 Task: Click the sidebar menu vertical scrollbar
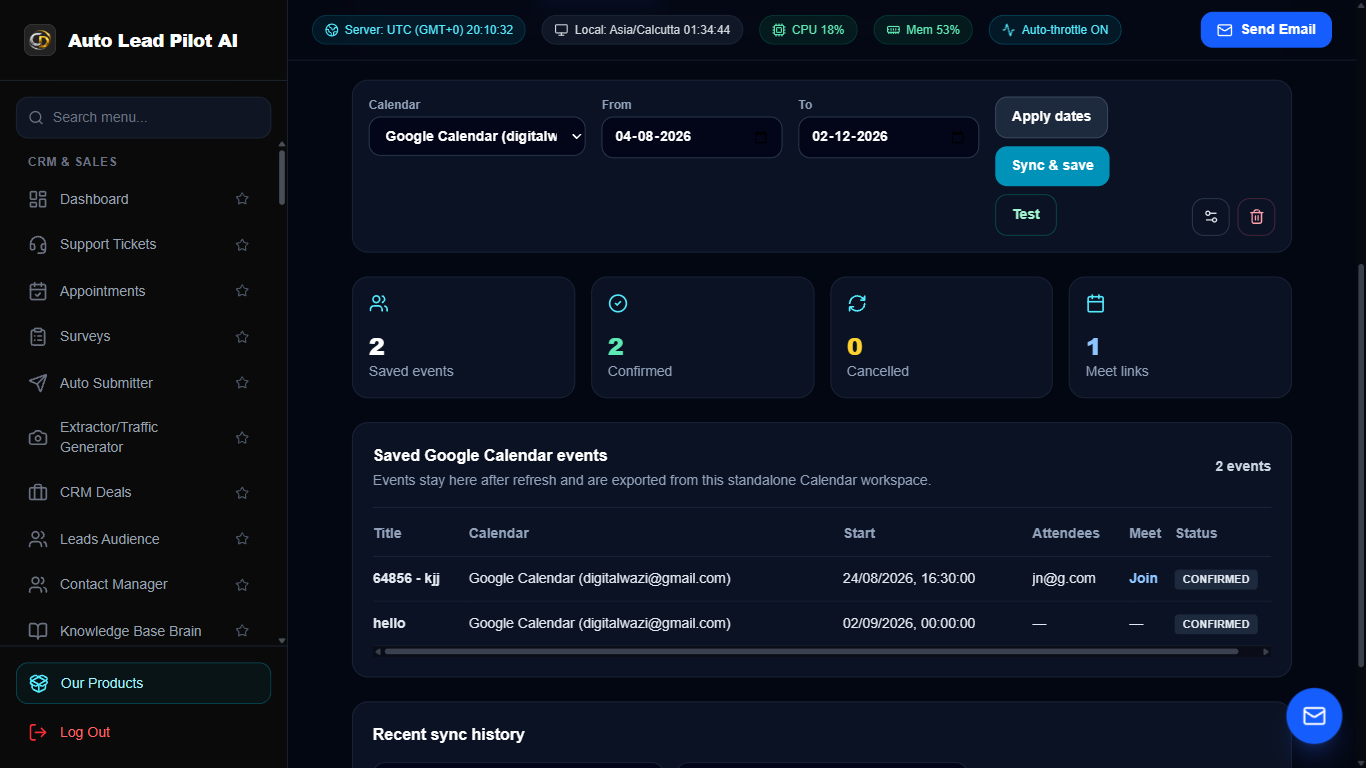[282, 177]
